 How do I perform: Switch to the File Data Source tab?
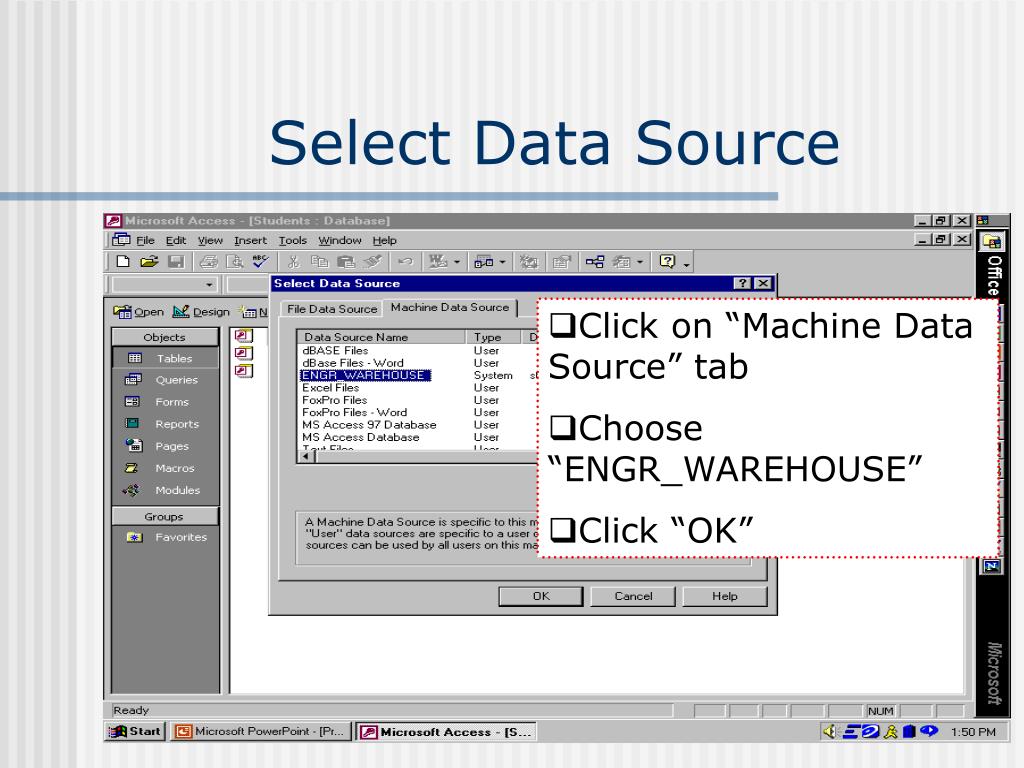click(x=332, y=309)
